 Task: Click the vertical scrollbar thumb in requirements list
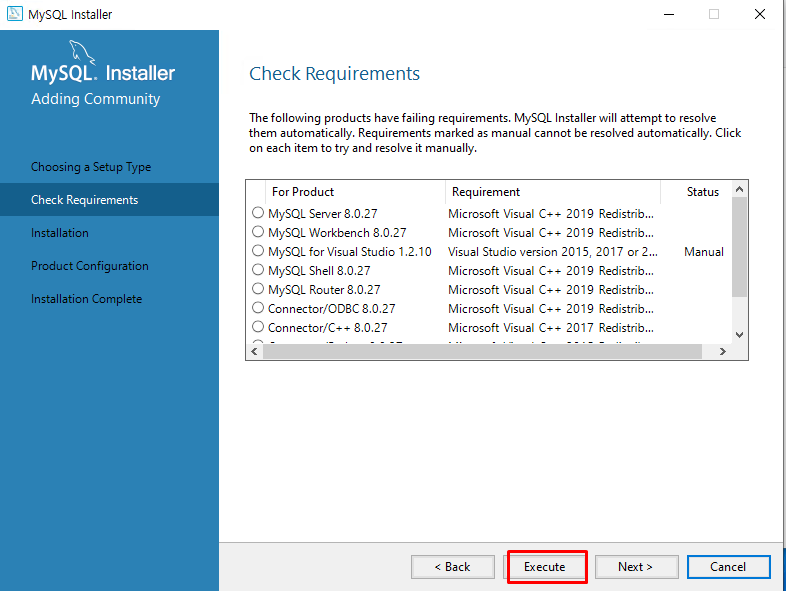pyautogui.click(x=739, y=247)
